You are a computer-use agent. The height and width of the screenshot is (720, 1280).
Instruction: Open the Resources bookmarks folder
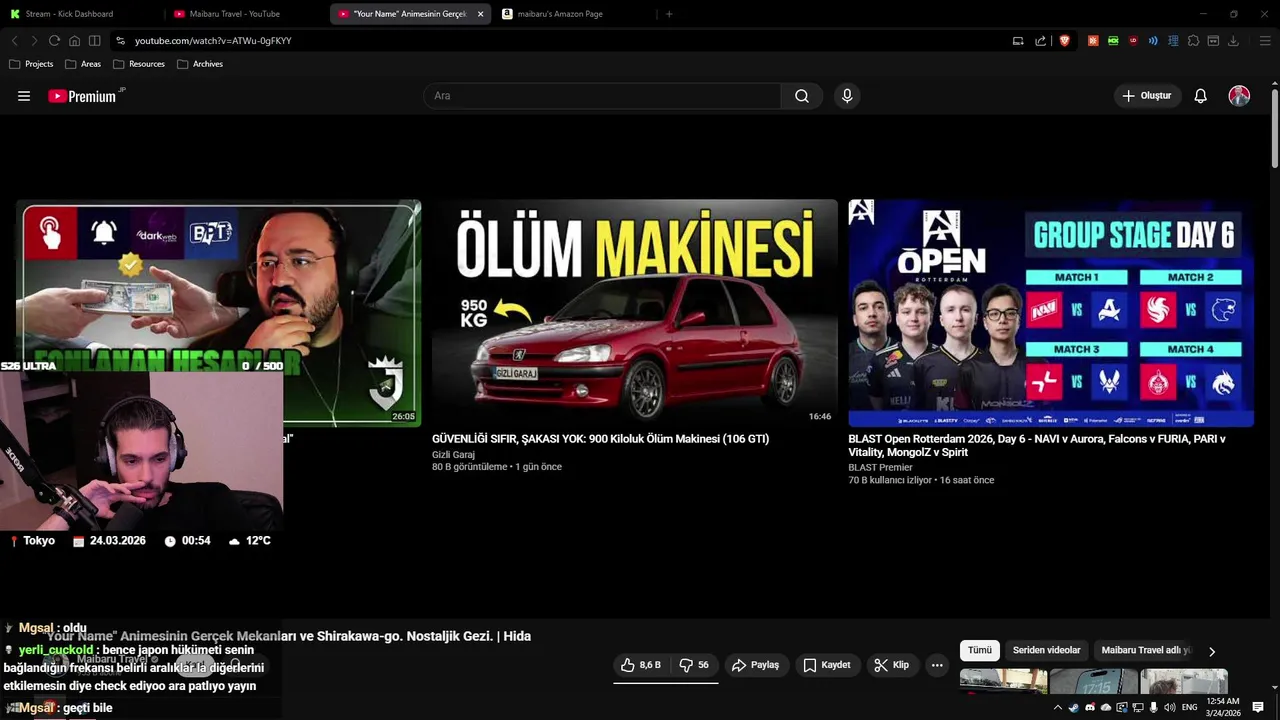139,64
